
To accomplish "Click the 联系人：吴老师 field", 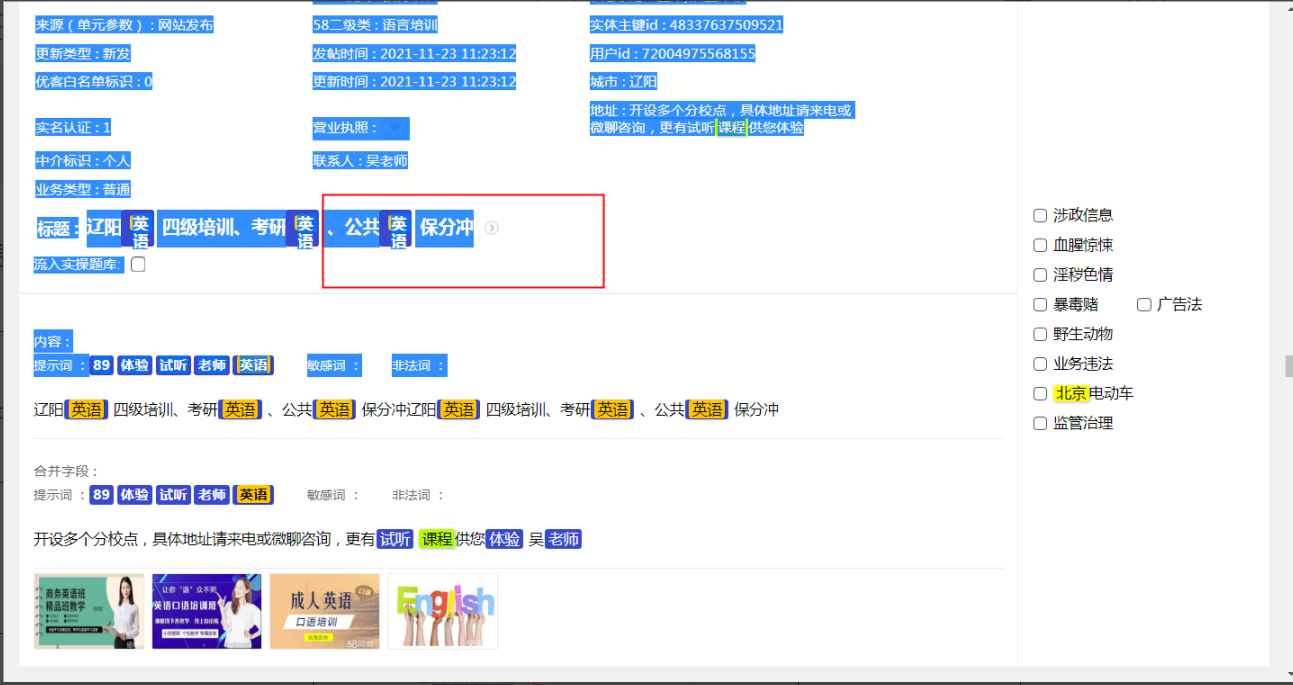I will click(360, 161).
